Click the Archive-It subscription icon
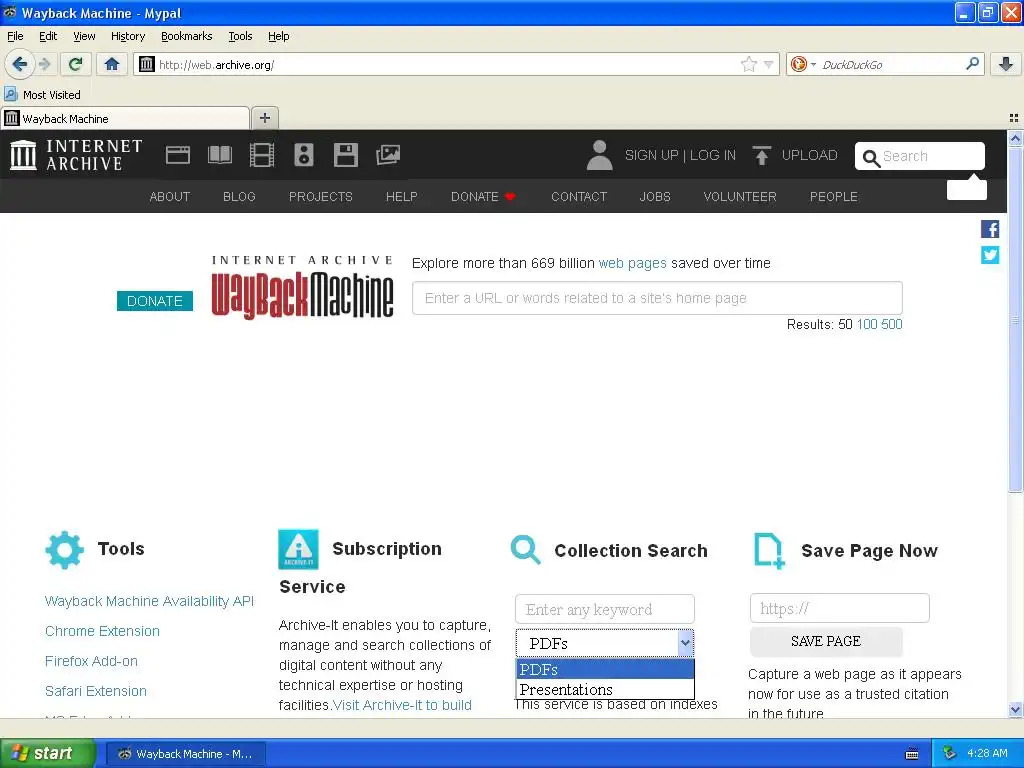 (x=298, y=549)
